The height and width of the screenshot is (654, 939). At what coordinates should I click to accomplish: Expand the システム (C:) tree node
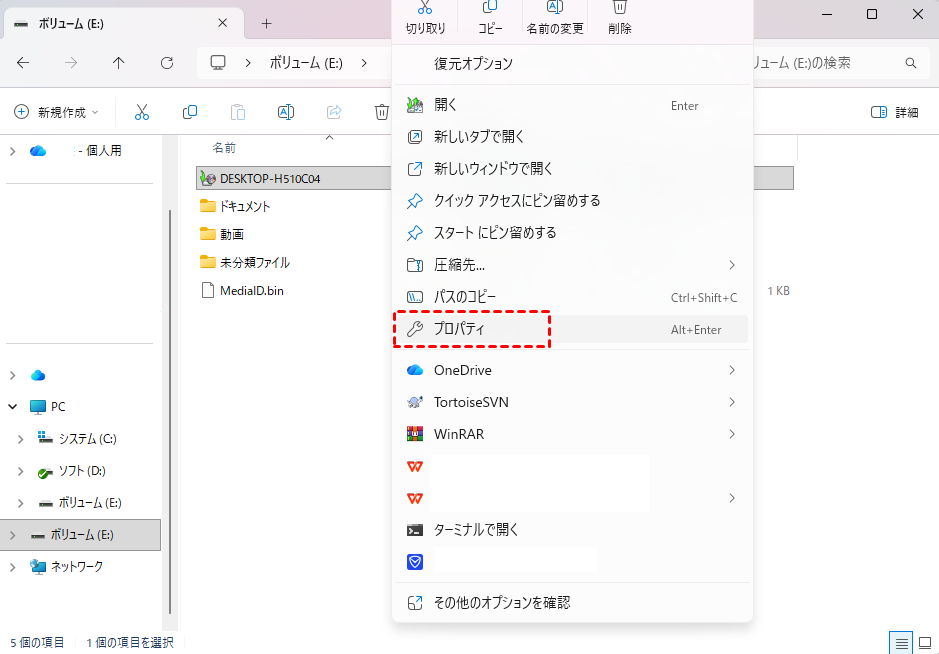(22, 439)
